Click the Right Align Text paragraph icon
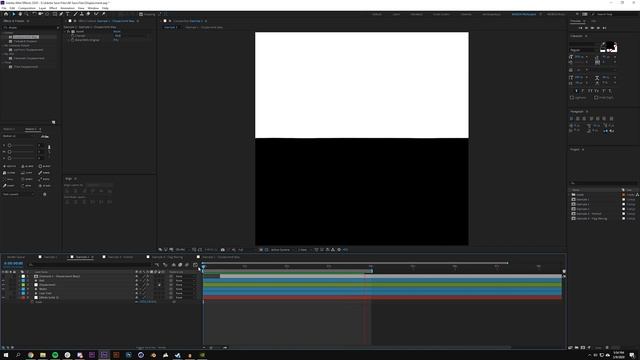The width and height of the screenshot is (640, 360). click(x=584, y=118)
